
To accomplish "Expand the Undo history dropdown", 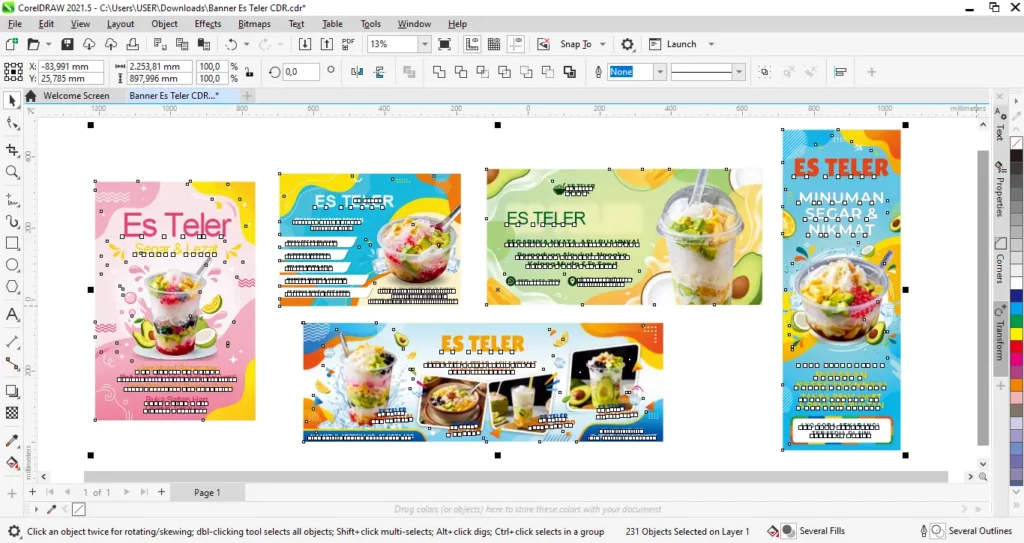I will pyautogui.click(x=246, y=44).
